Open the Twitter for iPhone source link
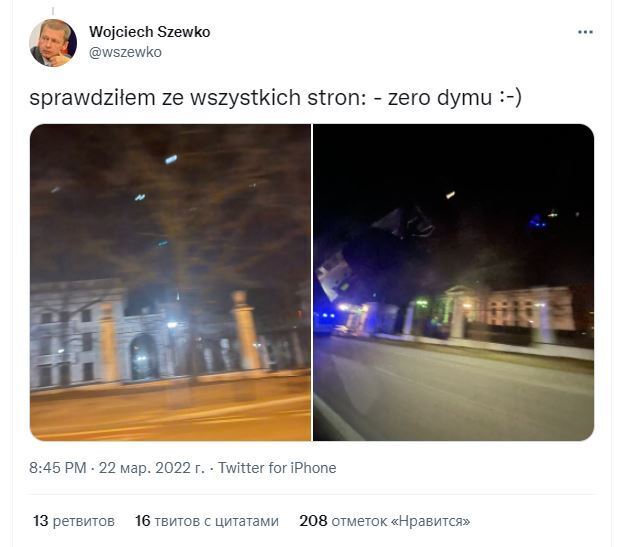The image size is (618, 547). [x=277, y=468]
